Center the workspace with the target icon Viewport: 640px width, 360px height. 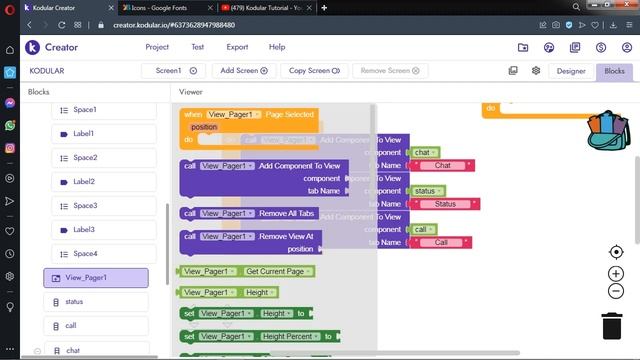616,252
